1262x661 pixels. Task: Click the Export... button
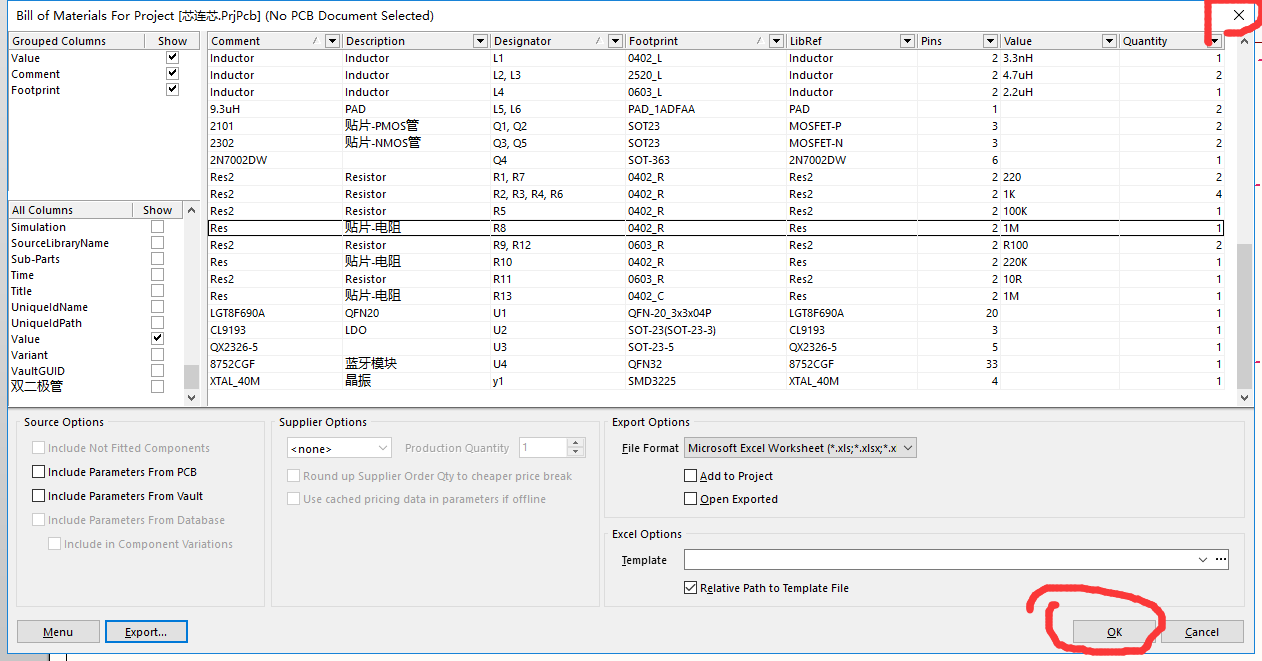(146, 632)
